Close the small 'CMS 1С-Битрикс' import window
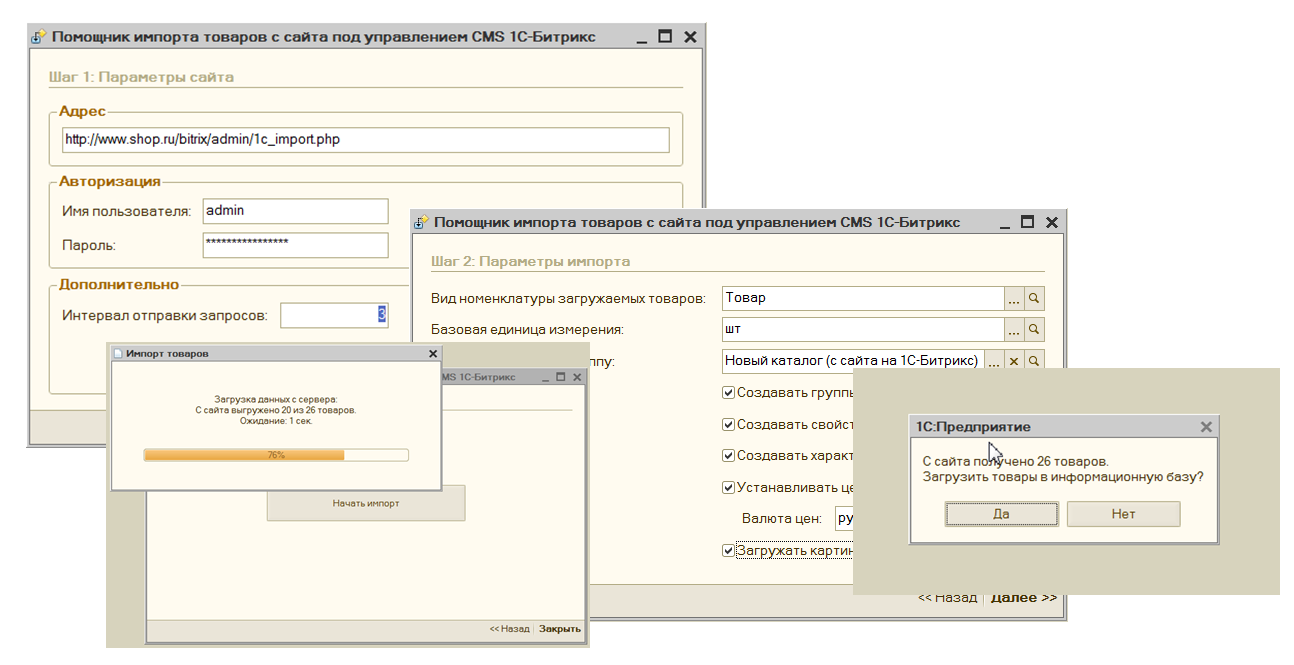This screenshot has height=665, width=1294. (576, 377)
